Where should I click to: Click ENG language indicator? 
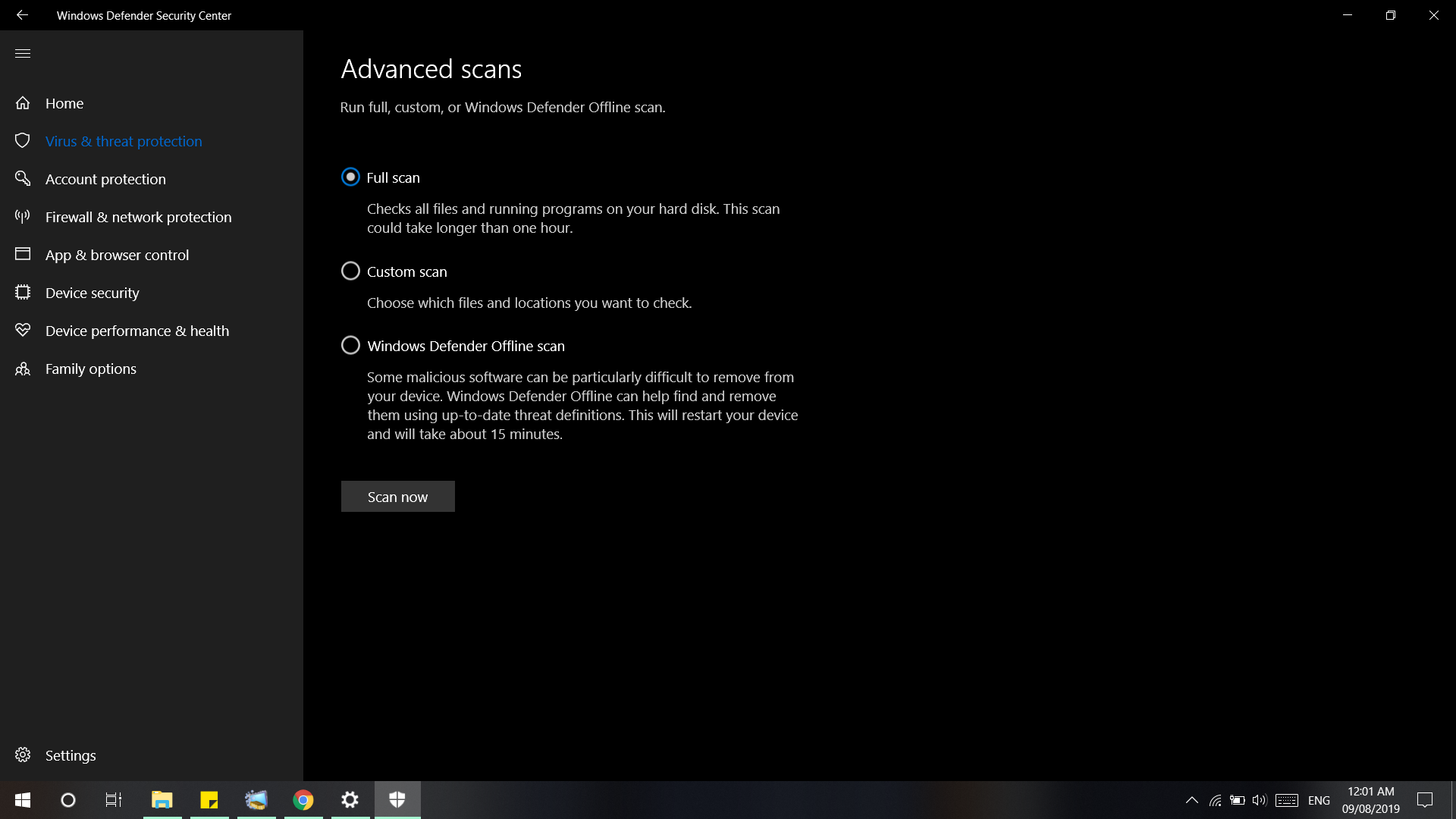coord(1319,801)
